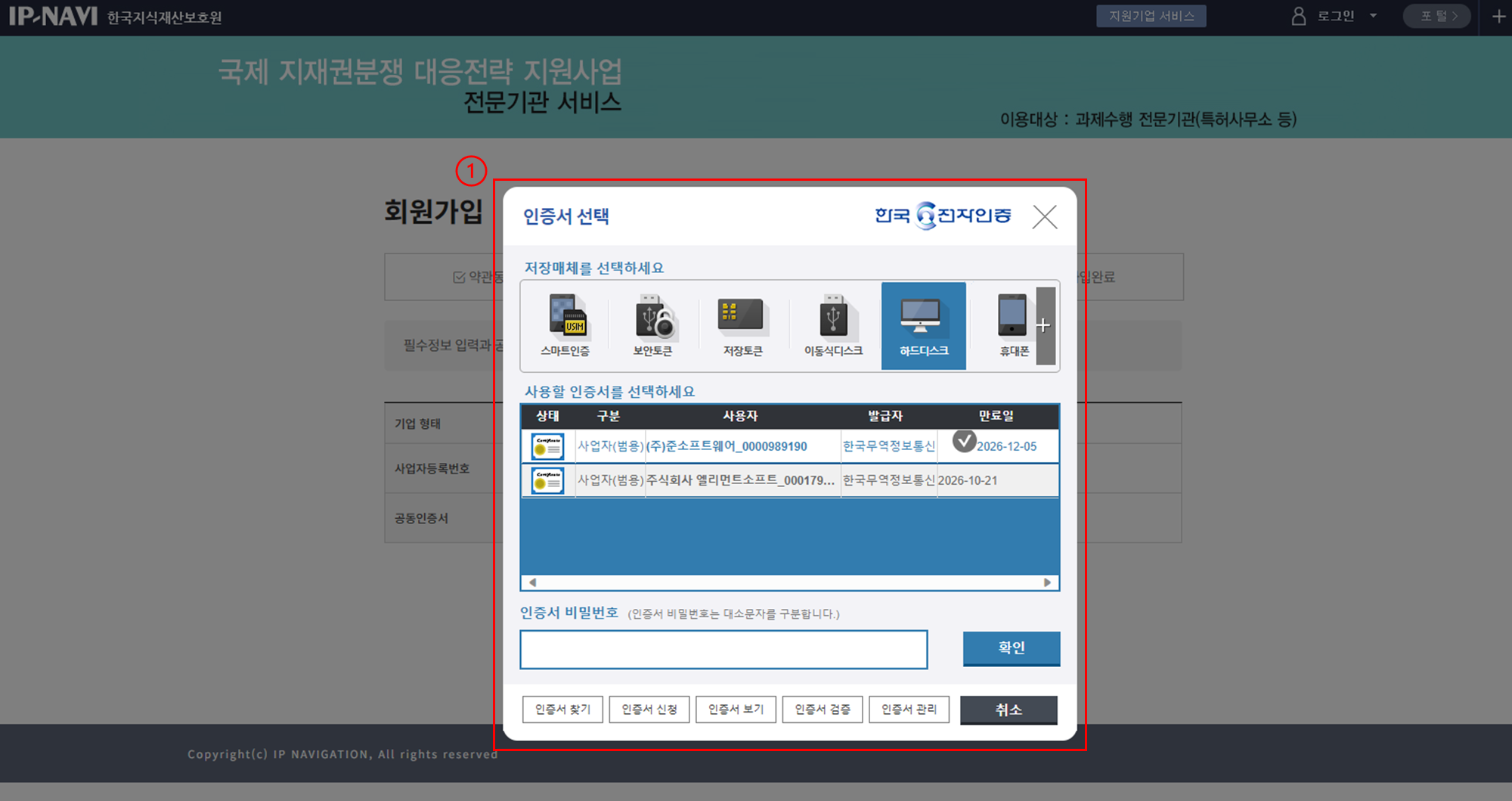
Task: Choose the 휴대폰 mobile phone icon
Action: (1013, 325)
